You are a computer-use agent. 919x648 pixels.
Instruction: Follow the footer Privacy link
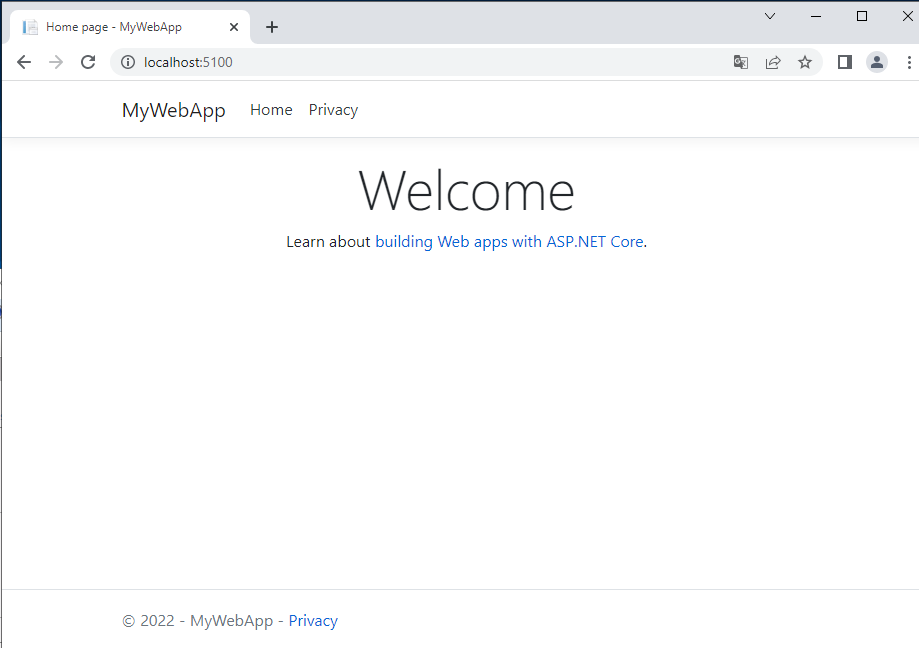click(313, 620)
